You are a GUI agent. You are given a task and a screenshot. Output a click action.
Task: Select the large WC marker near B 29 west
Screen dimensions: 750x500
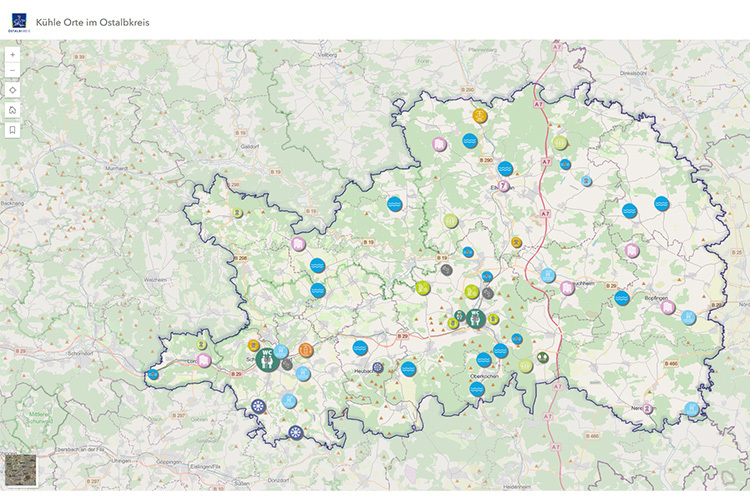click(x=267, y=358)
